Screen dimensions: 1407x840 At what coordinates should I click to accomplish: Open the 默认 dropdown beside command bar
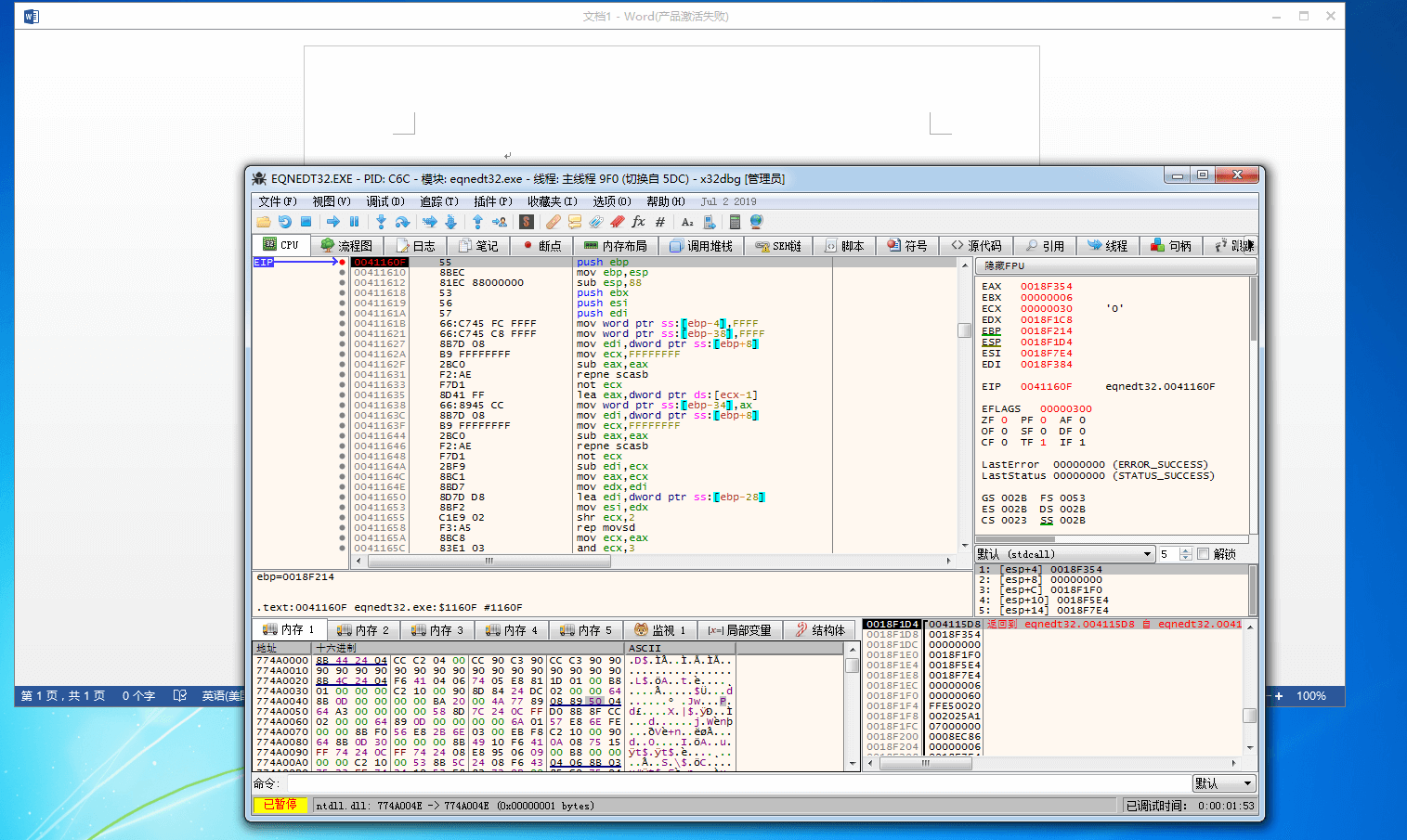[x=1224, y=783]
